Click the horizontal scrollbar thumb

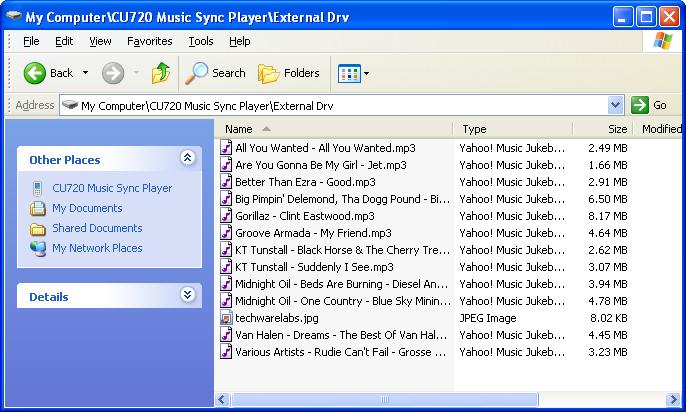385,399
